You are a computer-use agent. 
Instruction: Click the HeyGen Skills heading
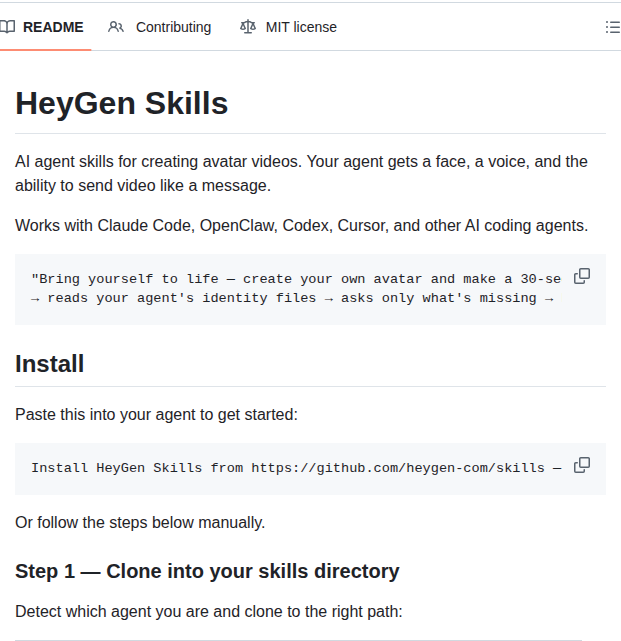pos(121,103)
